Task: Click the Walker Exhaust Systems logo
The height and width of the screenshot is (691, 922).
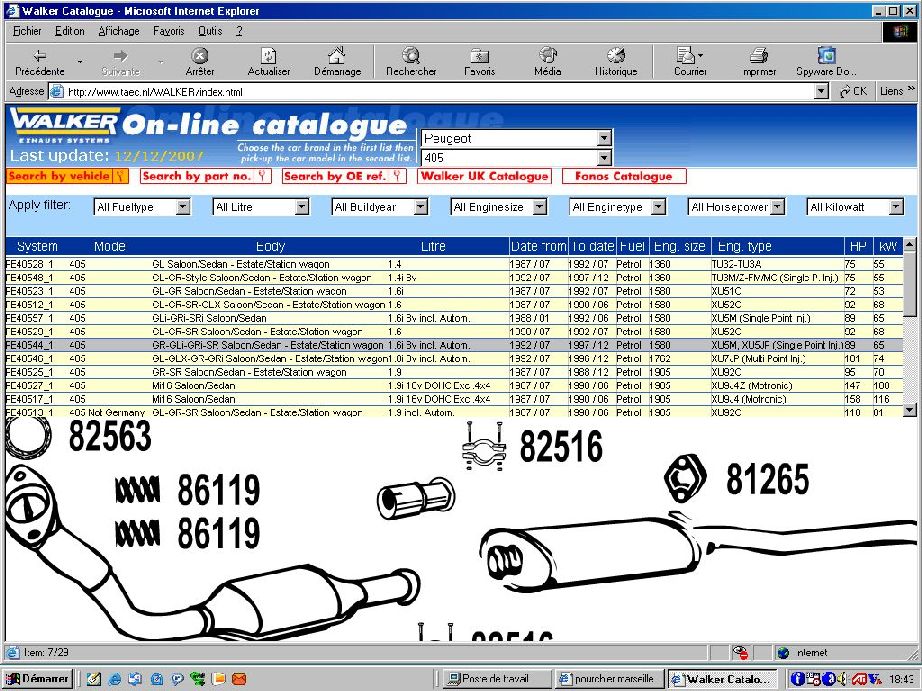Action: pyautogui.click(x=64, y=126)
